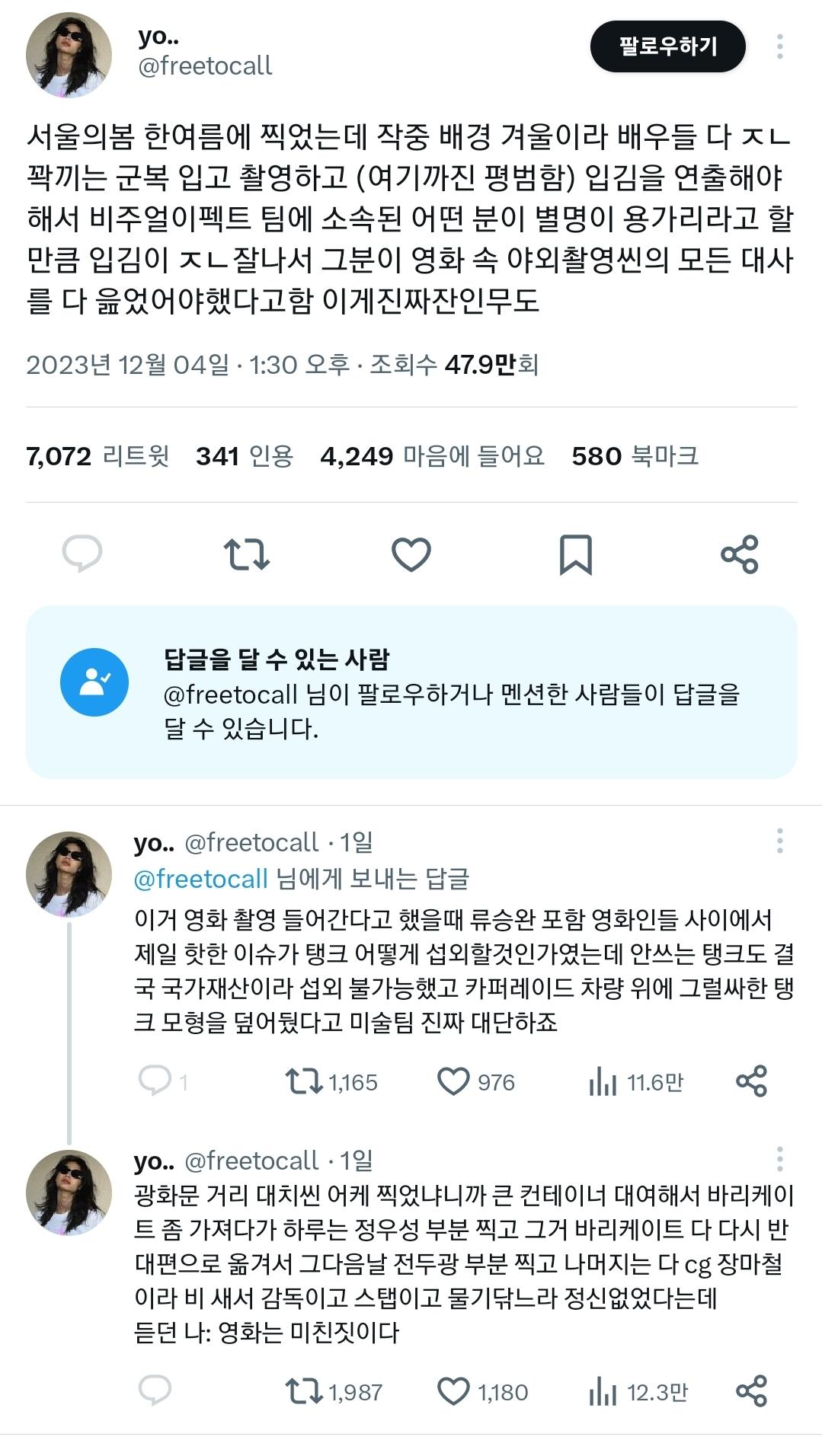This screenshot has height=1456, width=822.
Task: Reply to the first reply about tanks
Action: pos(155,1081)
